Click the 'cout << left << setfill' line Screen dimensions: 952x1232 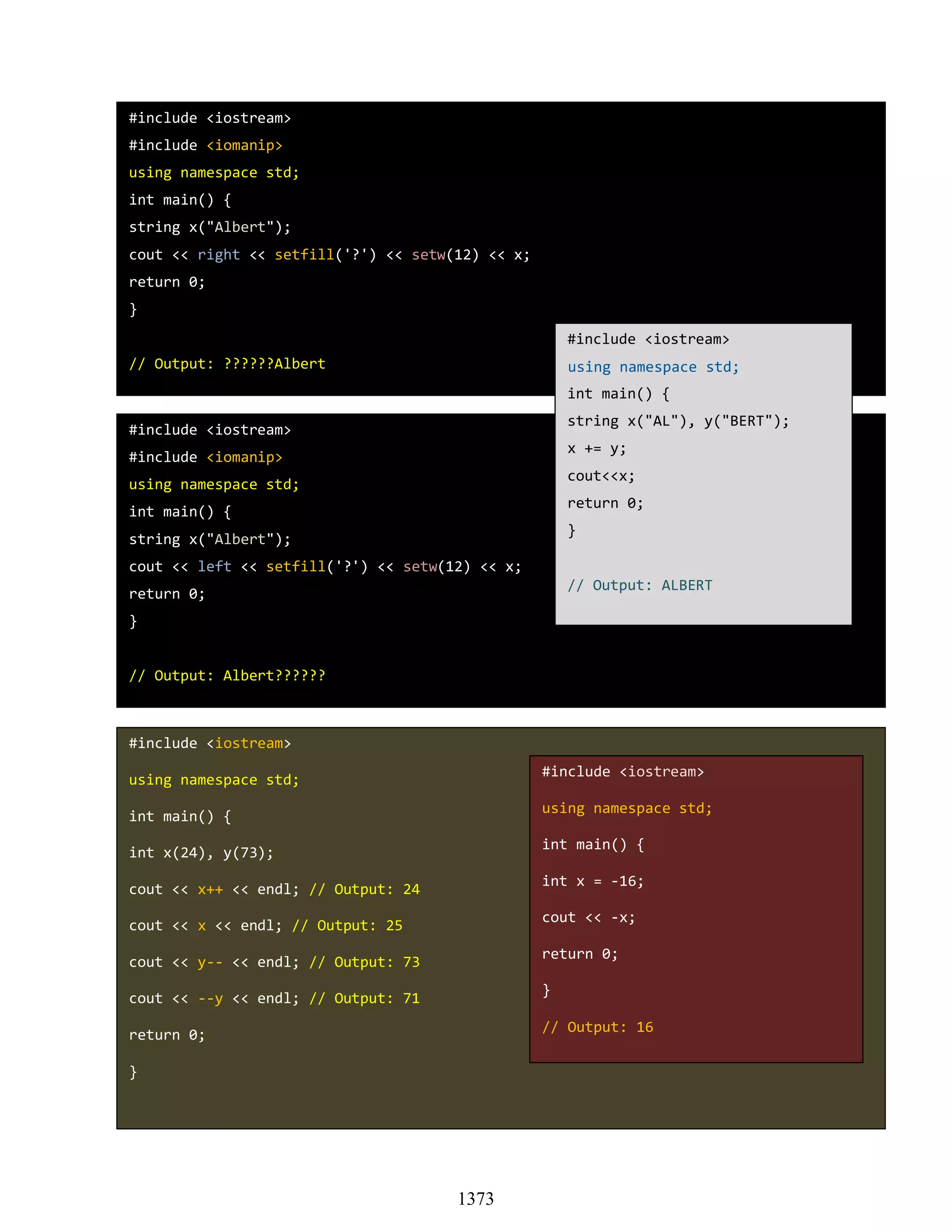tap(325, 567)
